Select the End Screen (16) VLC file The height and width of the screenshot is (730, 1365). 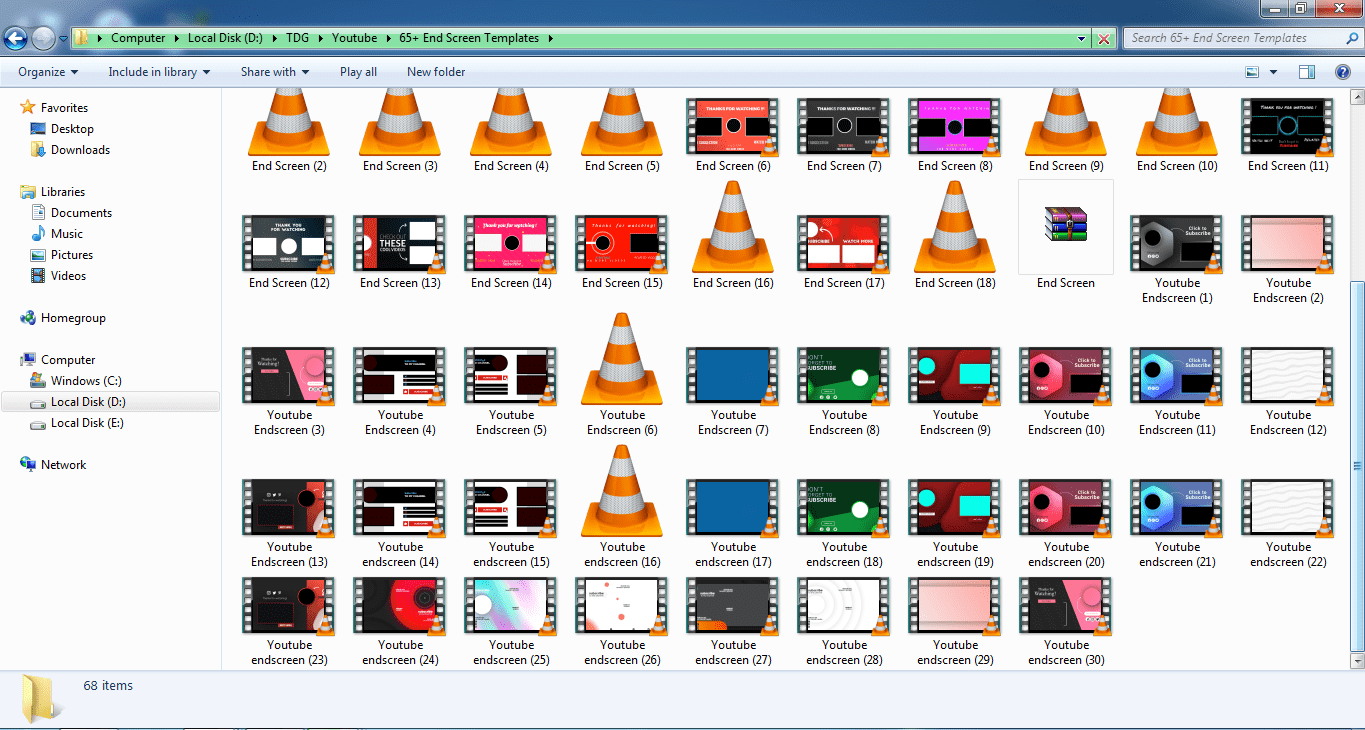733,229
